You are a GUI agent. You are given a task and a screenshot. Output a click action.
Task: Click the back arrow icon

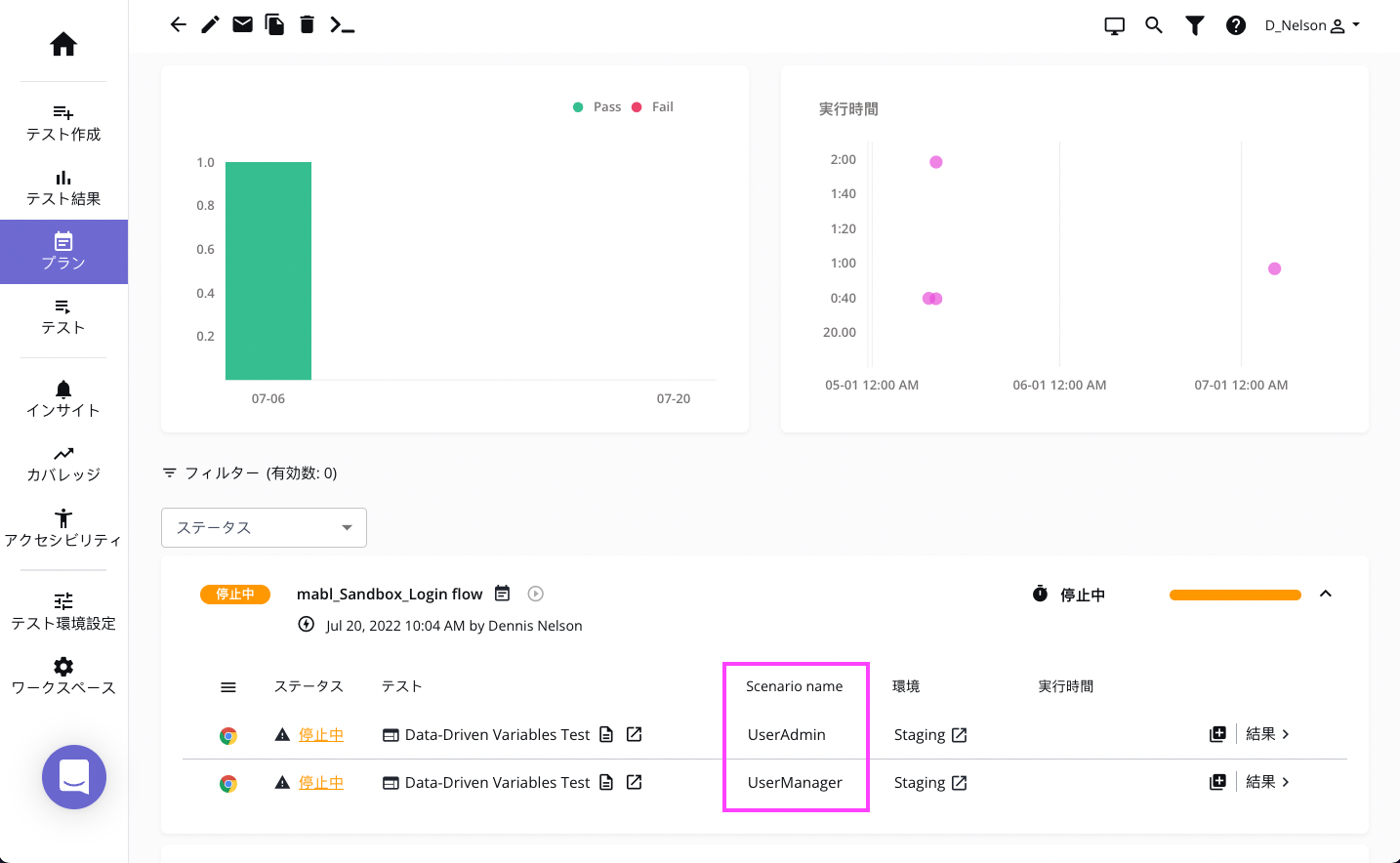tap(178, 24)
